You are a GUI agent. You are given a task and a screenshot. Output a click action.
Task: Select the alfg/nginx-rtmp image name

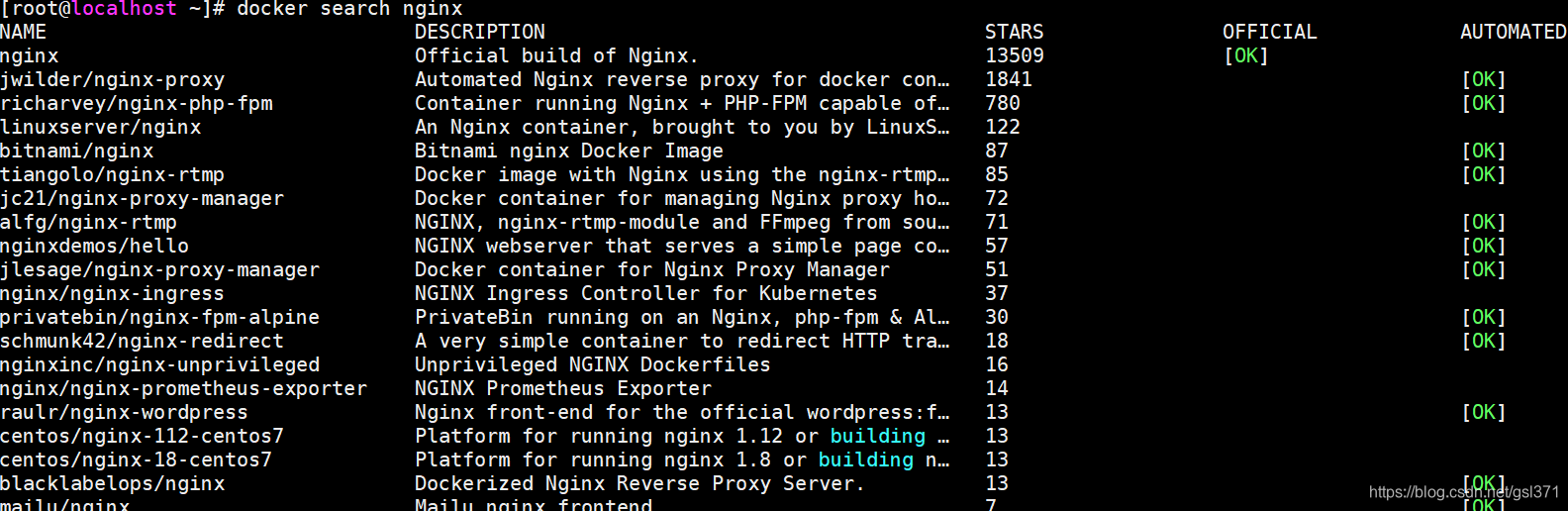[89, 222]
